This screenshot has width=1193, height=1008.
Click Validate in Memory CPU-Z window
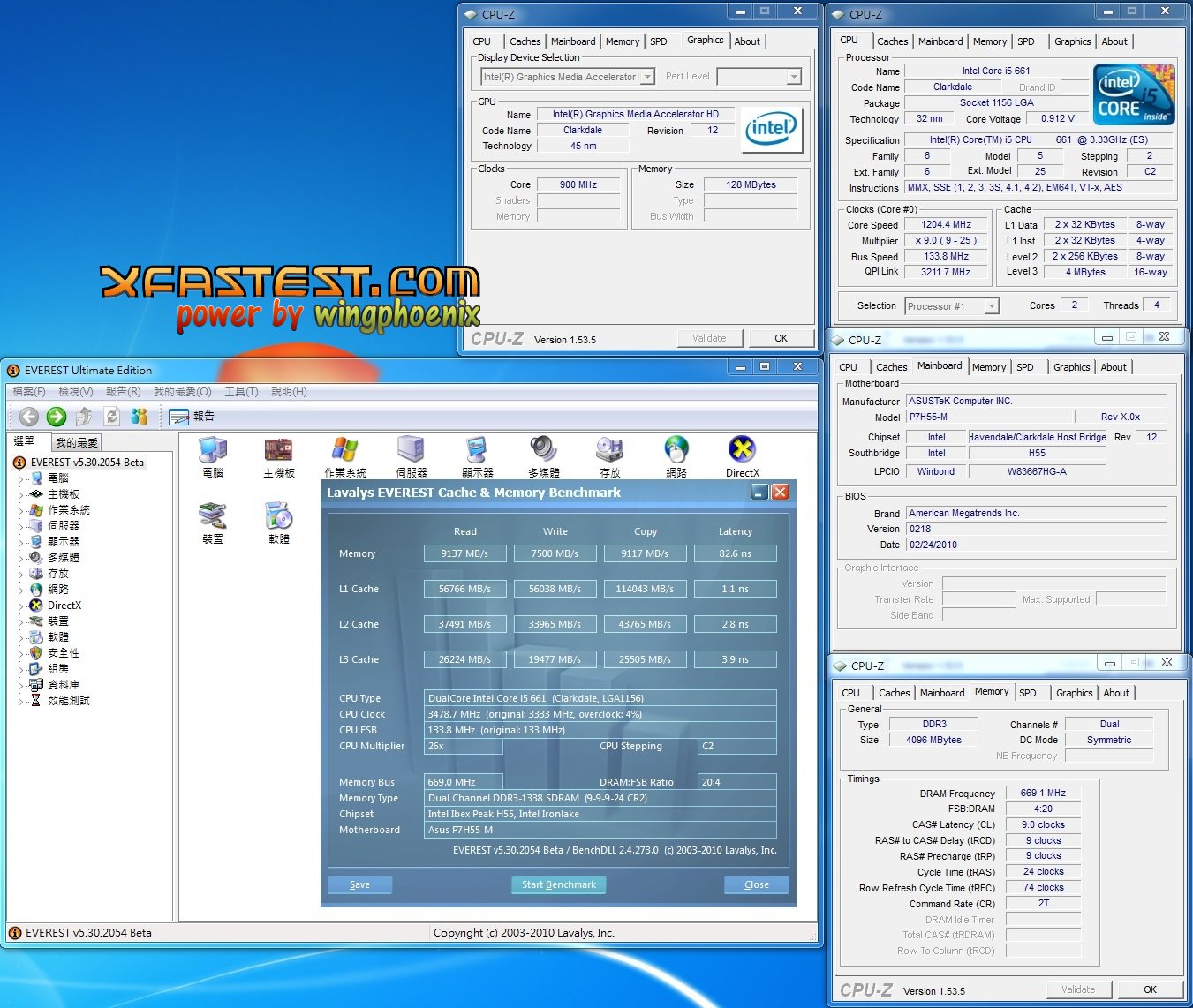click(x=1078, y=989)
